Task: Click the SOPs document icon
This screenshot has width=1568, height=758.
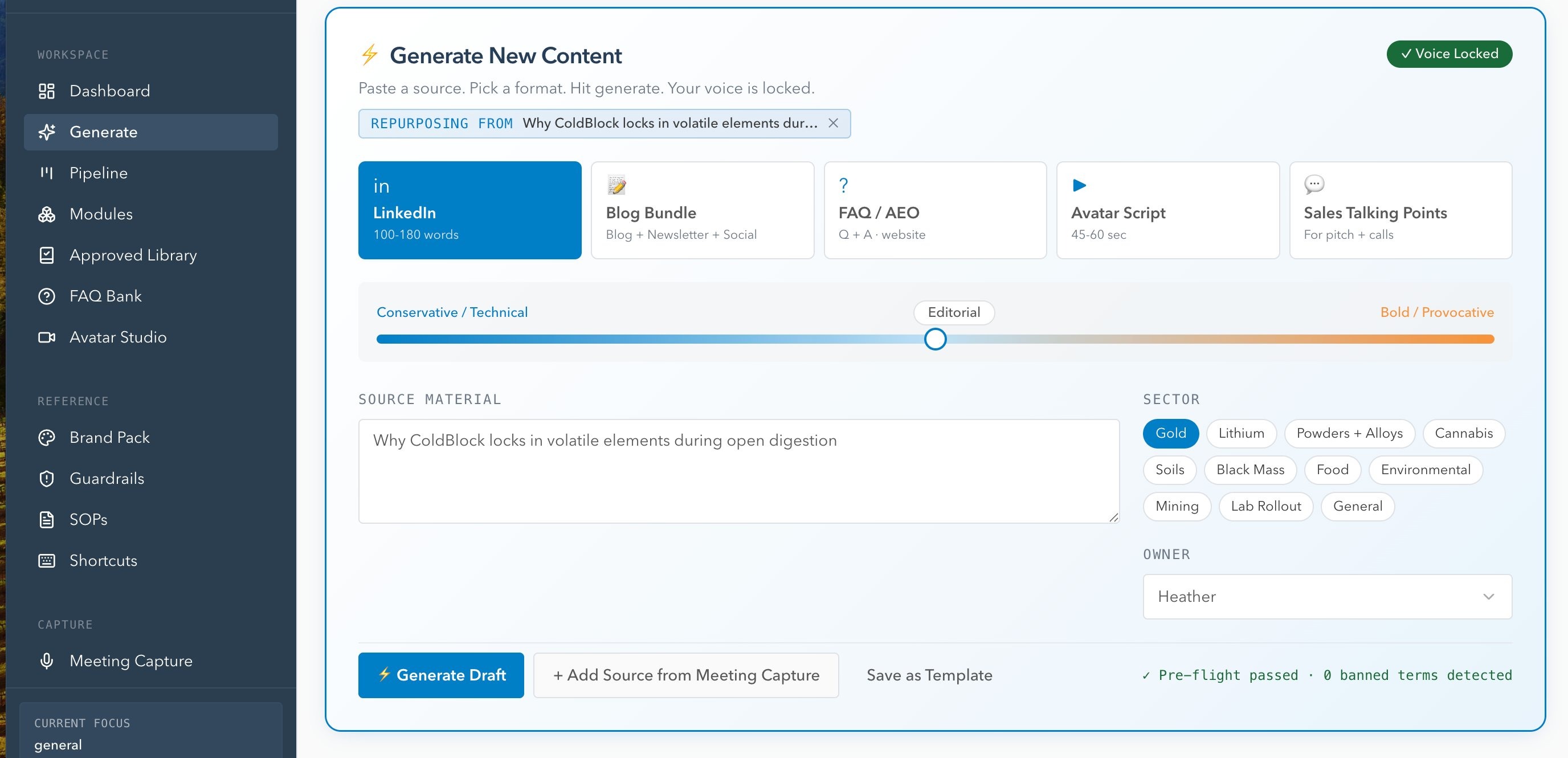Action: click(x=46, y=520)
